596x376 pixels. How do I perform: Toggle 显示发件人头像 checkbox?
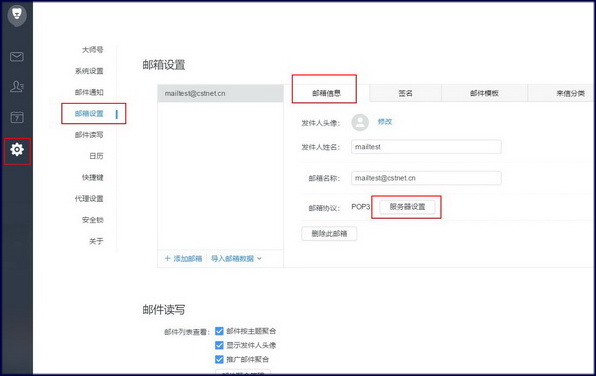(219, 345)
